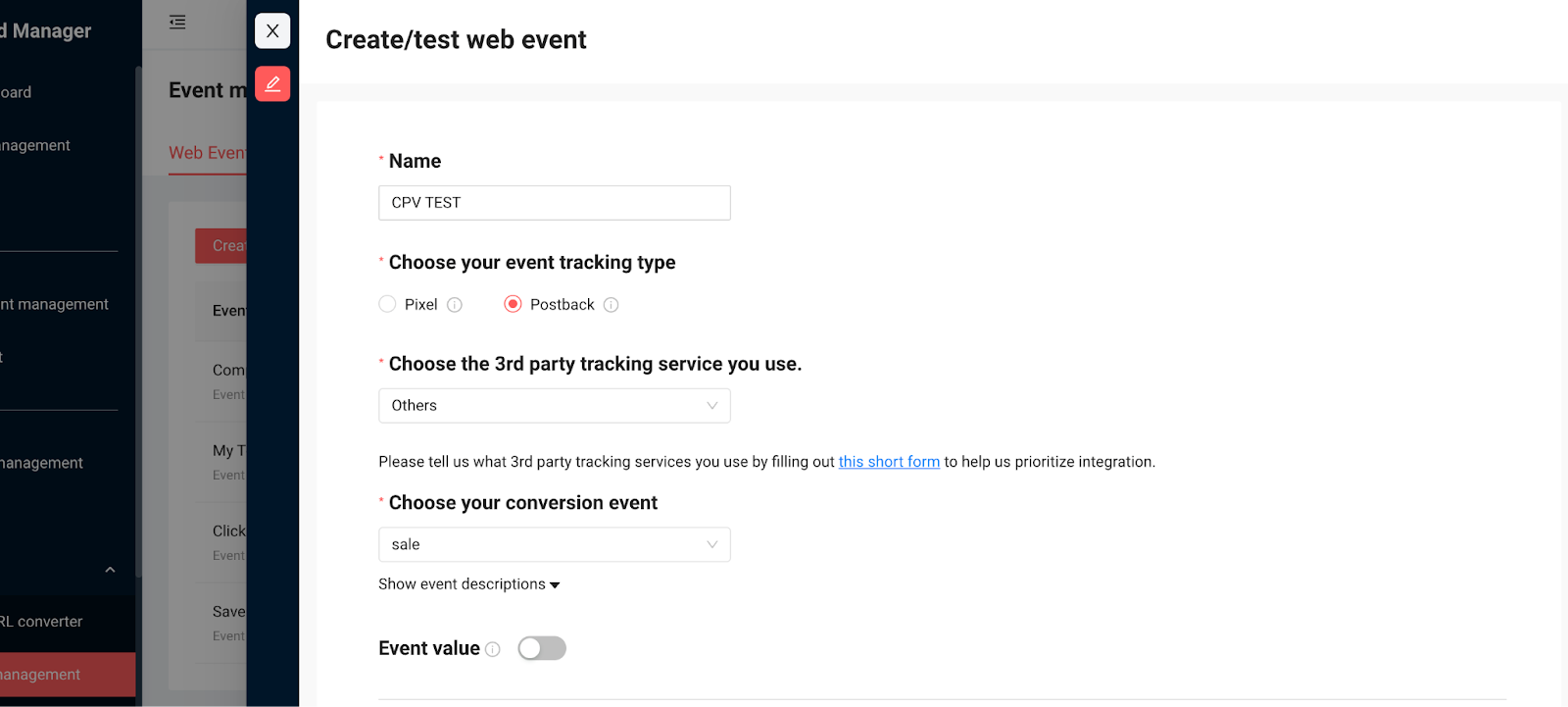Collapse the sidebar section chevron
The image size is (1568, 707).
[x=110, y=570]
